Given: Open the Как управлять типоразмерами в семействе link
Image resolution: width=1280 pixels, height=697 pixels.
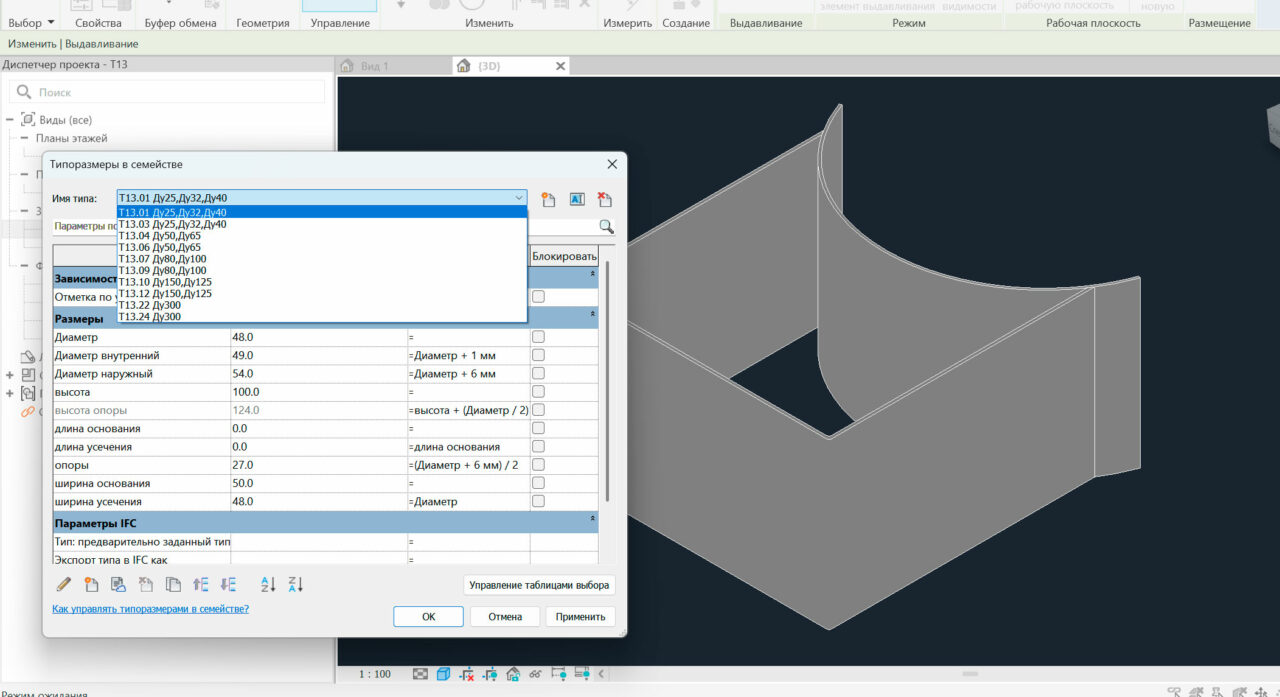Looking at the screenshot, I should point(150,609).
